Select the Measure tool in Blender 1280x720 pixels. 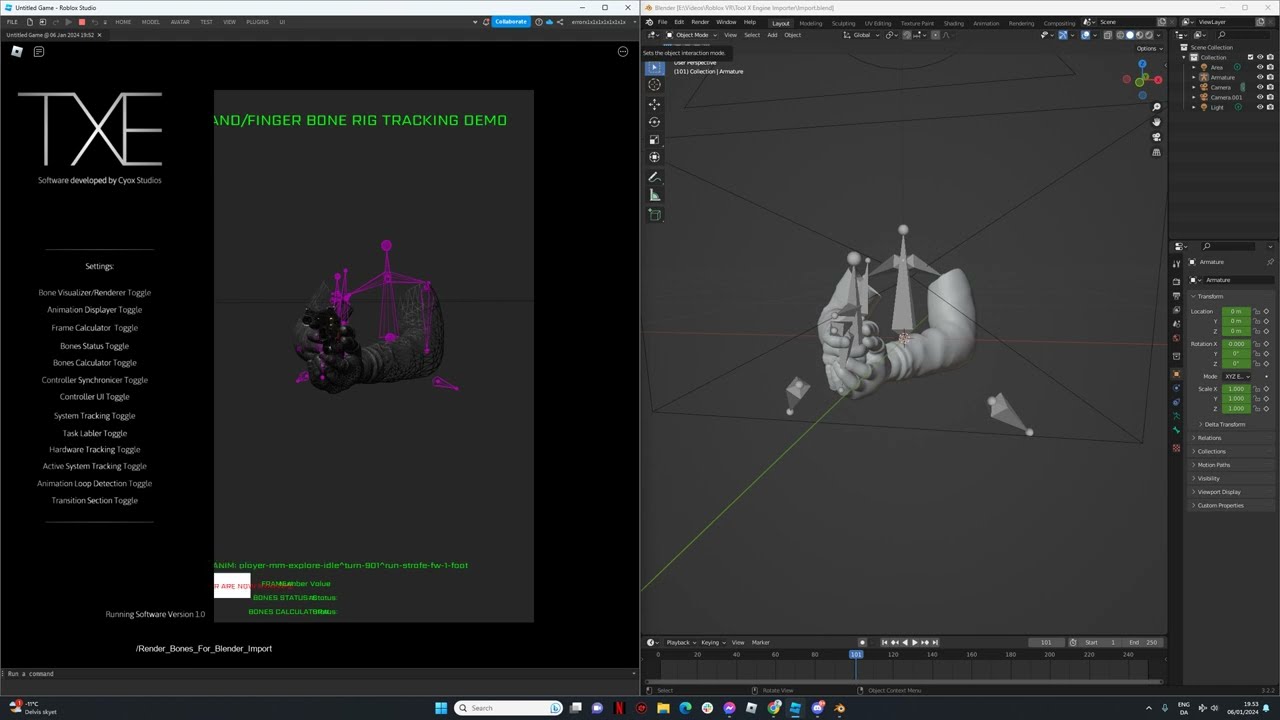point(654,195)
